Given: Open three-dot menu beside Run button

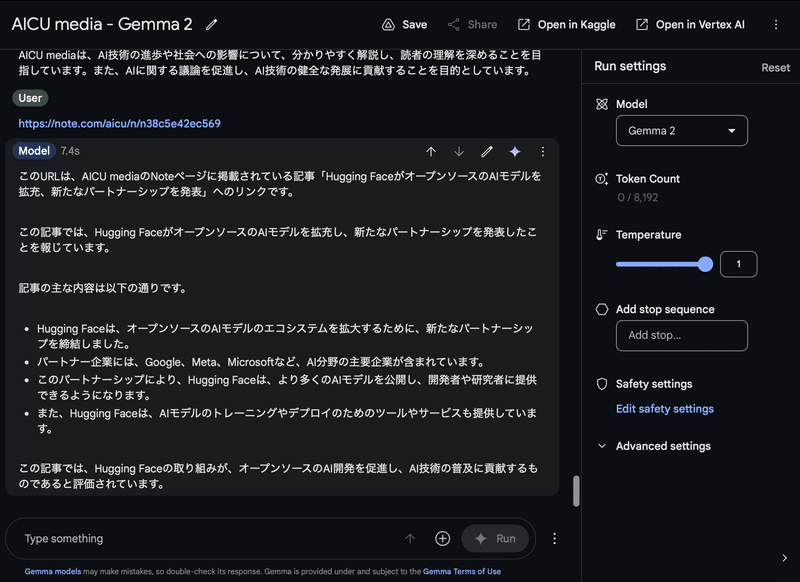Looking at the screenshot, I should [555, 539].
